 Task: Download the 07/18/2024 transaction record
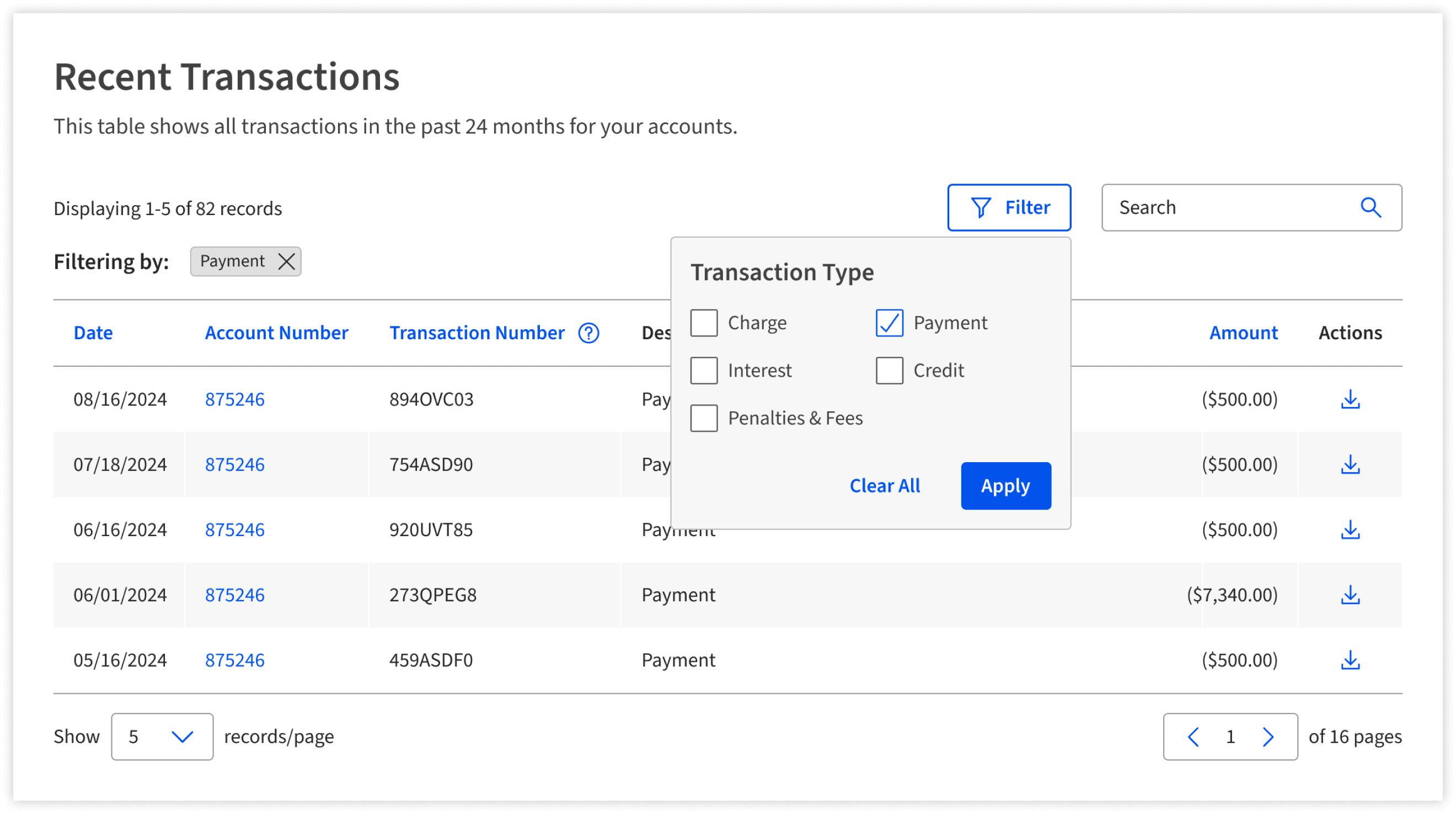[1350, 464]
